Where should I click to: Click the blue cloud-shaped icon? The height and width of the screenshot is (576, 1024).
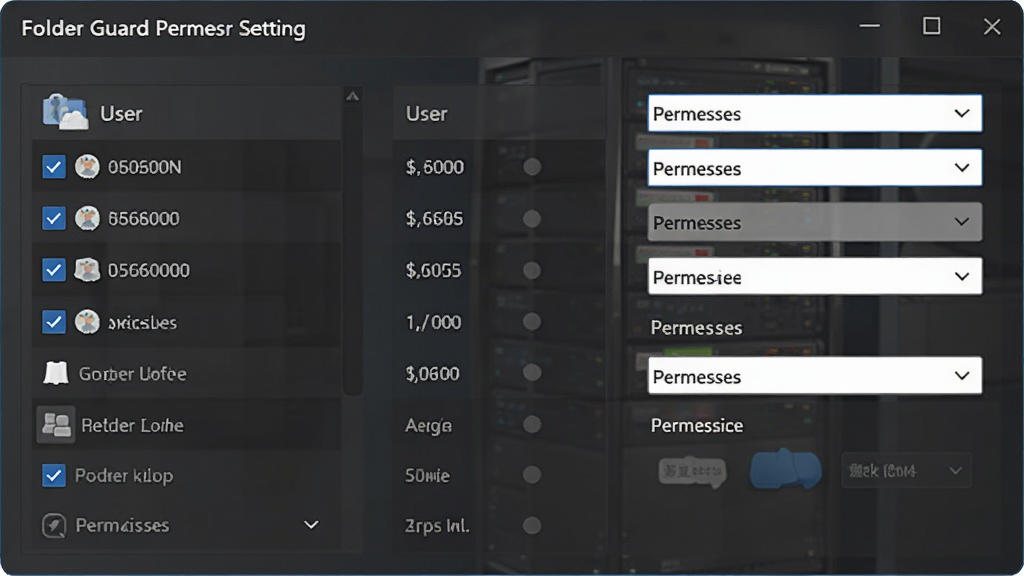point(785,470)
